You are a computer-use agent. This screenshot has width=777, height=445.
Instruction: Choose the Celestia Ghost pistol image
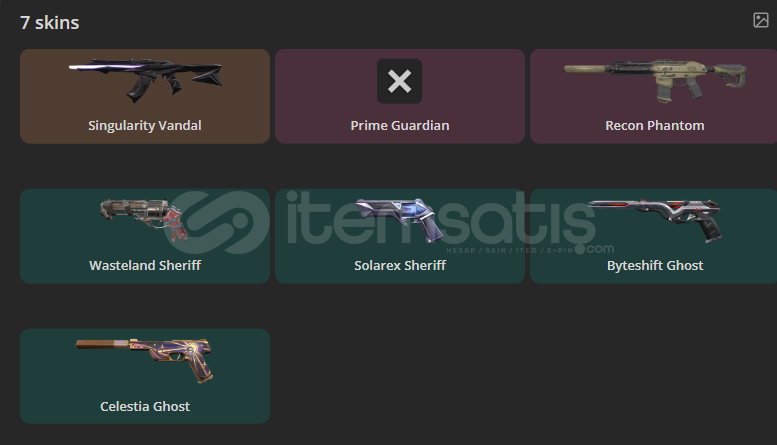coord(145,360)
